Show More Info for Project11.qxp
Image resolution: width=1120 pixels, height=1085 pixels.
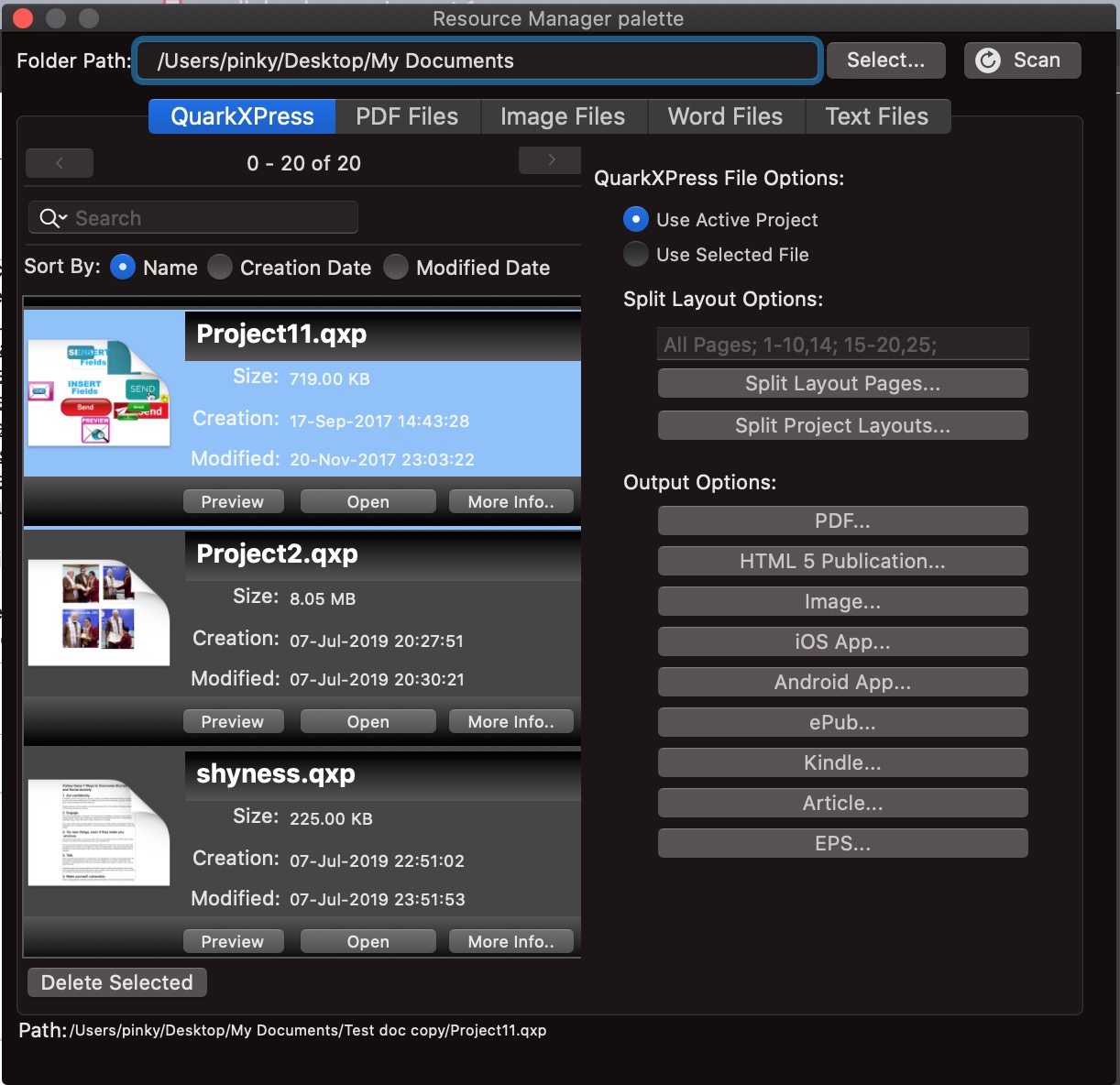click(511, 501)
